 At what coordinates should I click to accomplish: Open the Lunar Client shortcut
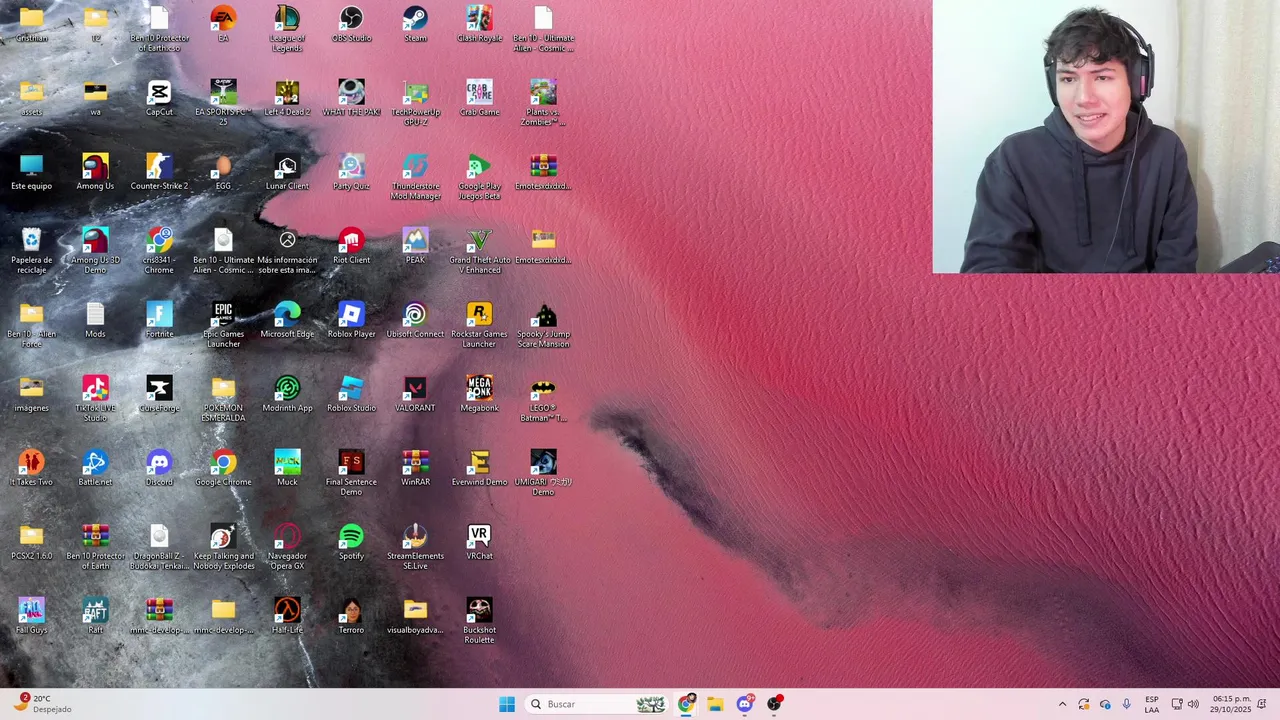click(287, 172)
